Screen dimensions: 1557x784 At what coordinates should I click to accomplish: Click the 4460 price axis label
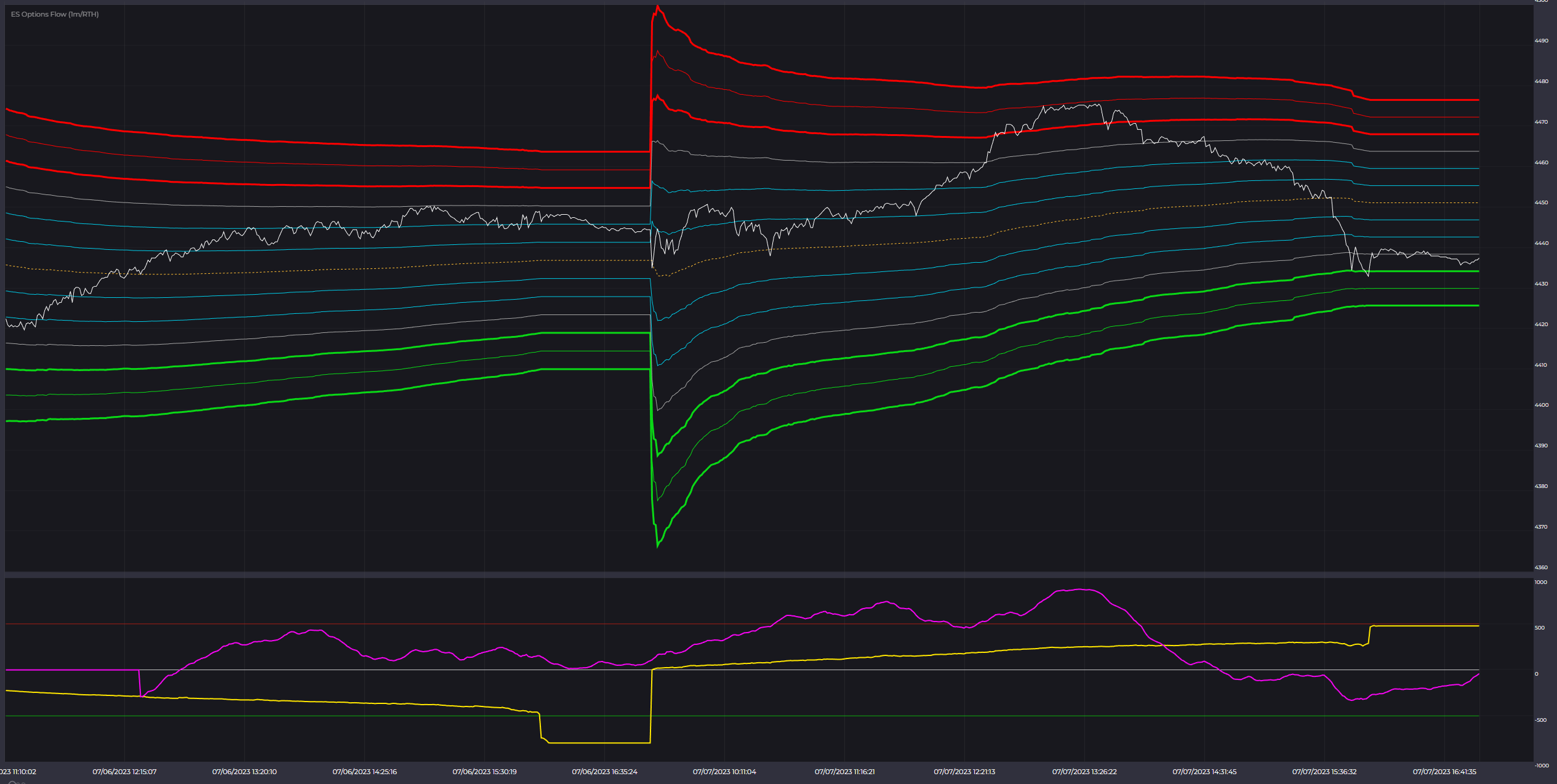point(1541,162)
